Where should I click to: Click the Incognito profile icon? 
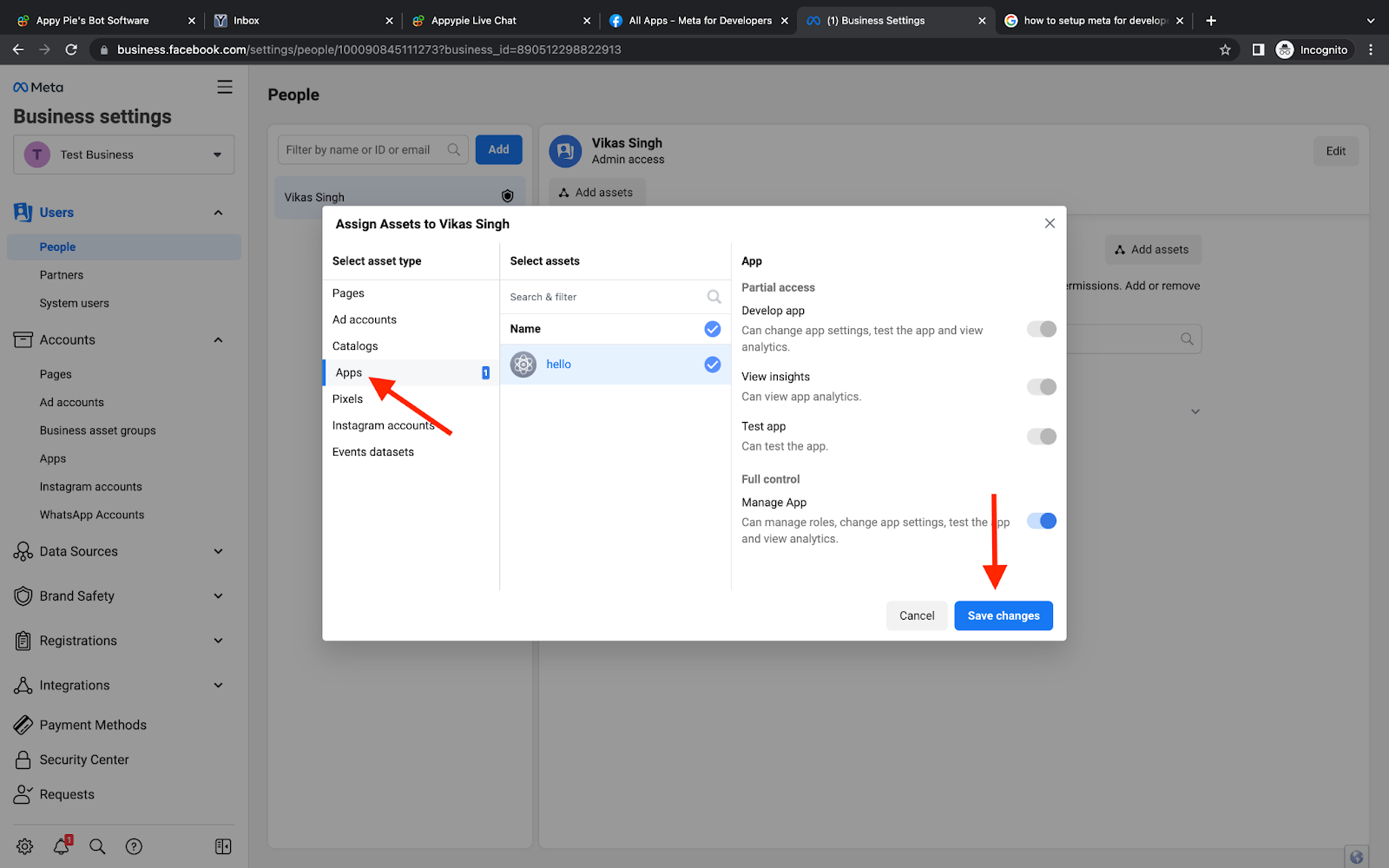[1285, 49]
